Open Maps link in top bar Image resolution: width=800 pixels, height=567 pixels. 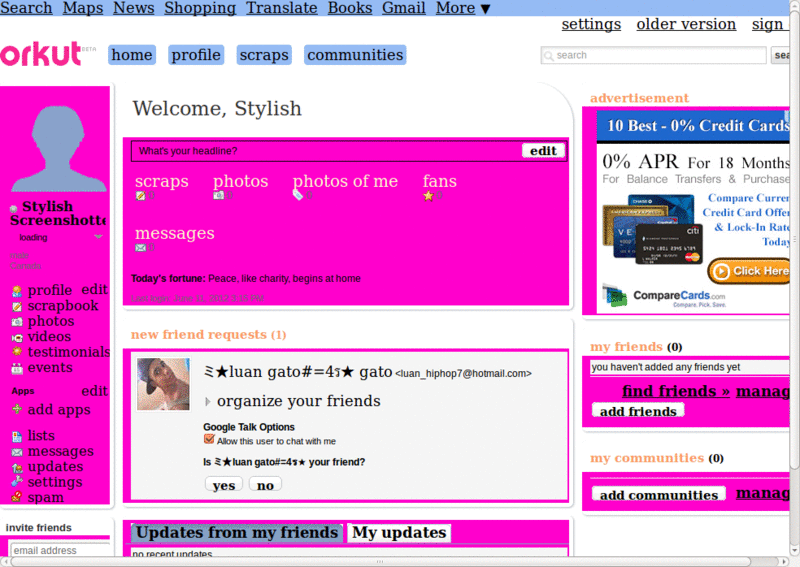[x=83, y=8]
